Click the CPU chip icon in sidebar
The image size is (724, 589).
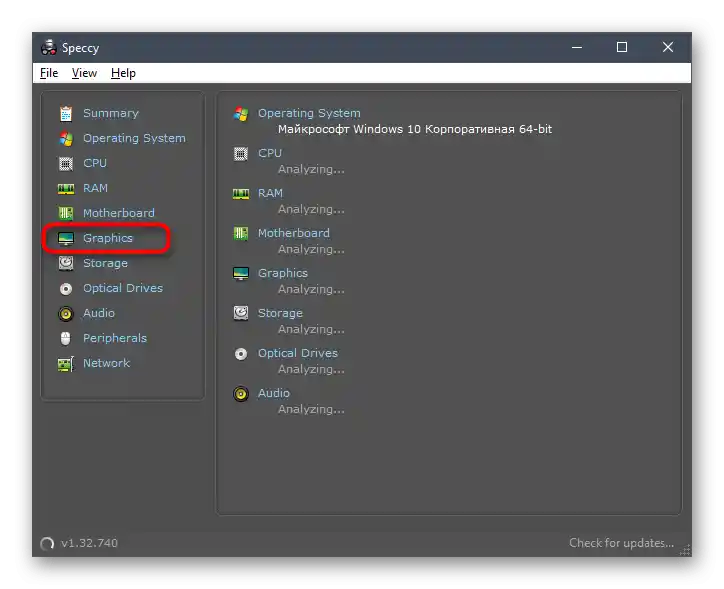[66, 163]
